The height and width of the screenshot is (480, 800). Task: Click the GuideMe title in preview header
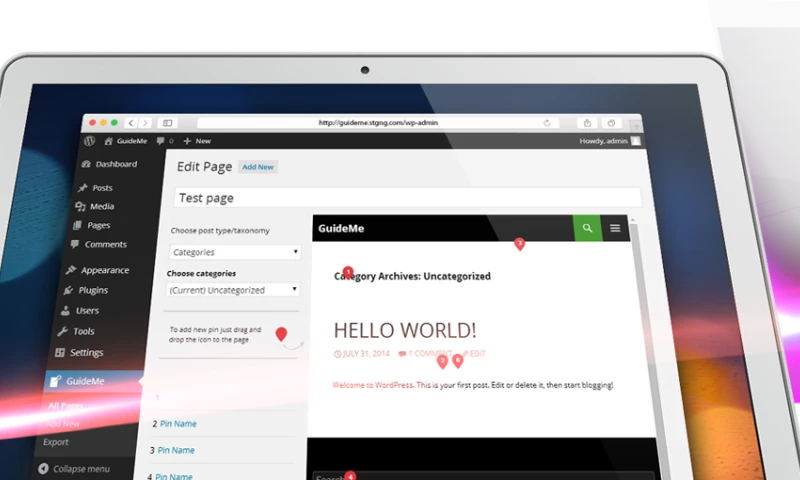[x=341, y=229]
